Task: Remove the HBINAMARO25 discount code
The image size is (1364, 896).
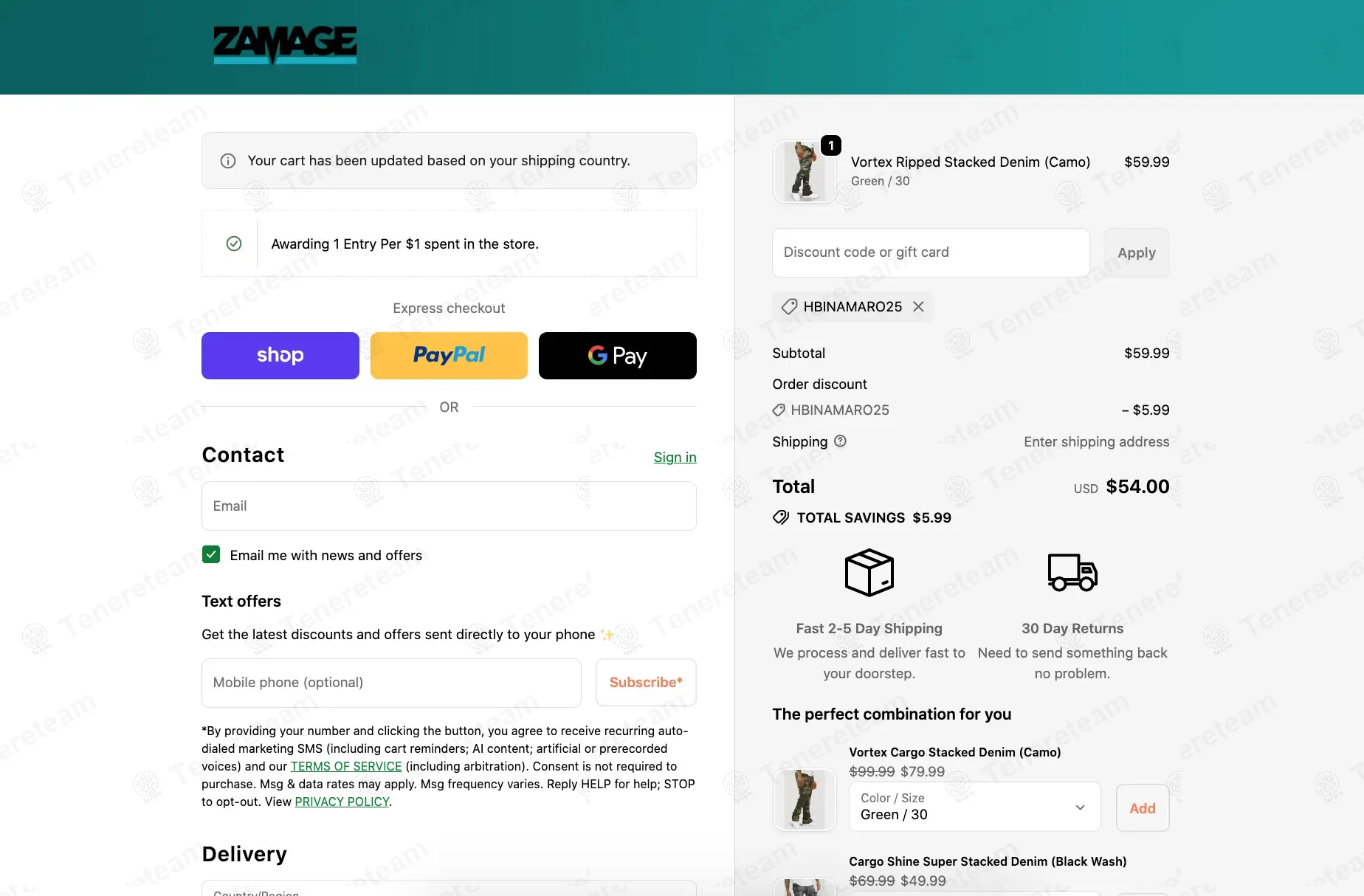Action: 918,306
